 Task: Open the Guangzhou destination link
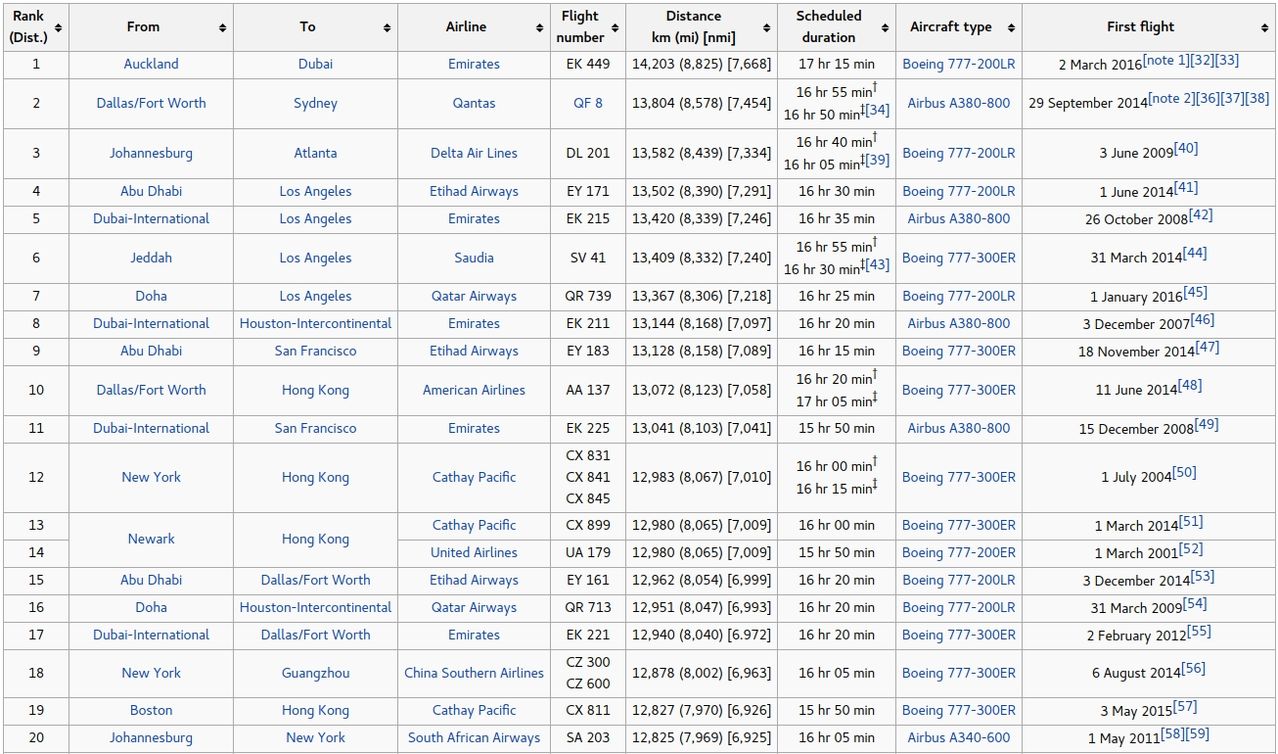(315, 673)
